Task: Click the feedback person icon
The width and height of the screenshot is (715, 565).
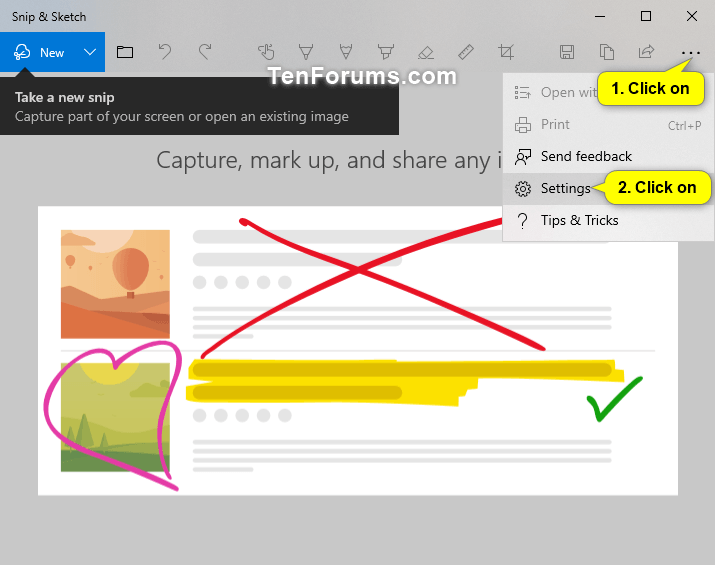Action: click(x=523, y=157)
